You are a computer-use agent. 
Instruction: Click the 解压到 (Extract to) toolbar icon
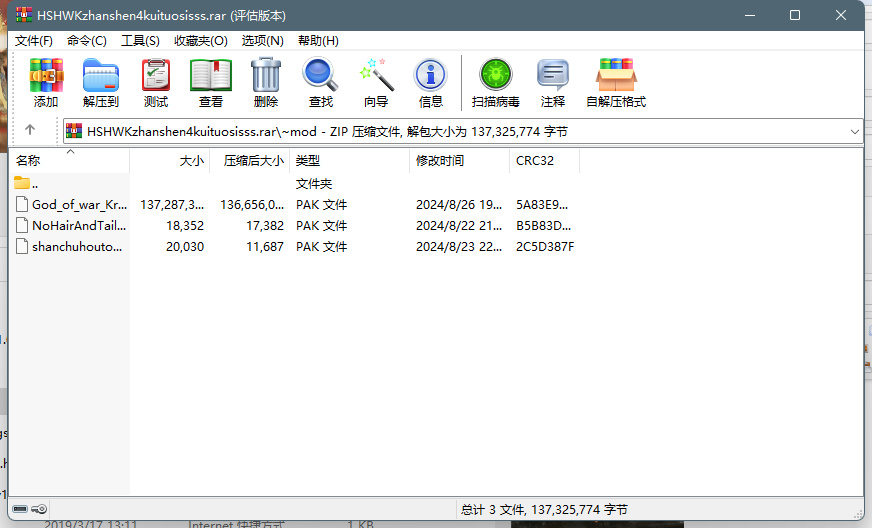click(101, 75)
